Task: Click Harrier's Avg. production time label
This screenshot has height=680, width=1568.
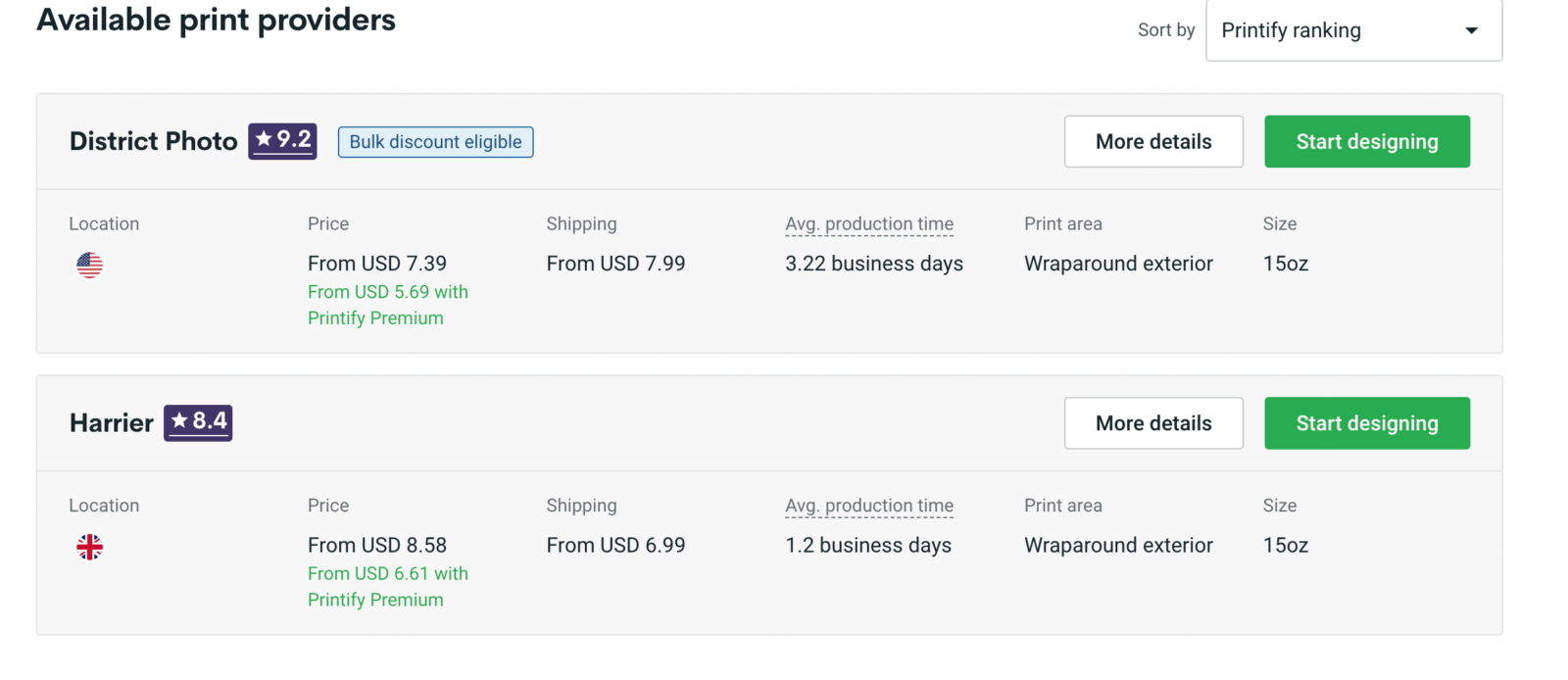Action: click(x=869, y=506)
